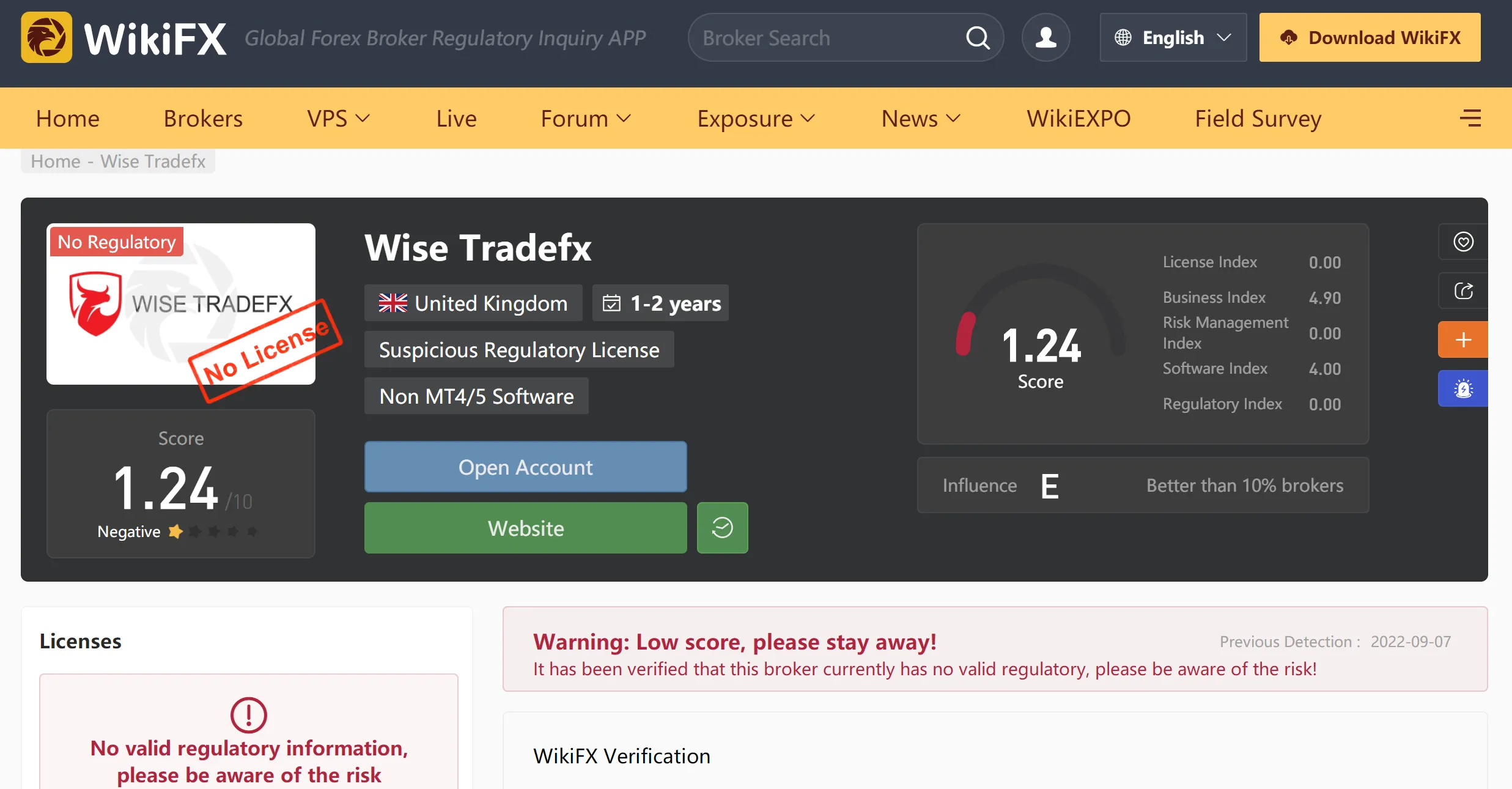Click the Wise Tradefx broker logo
This screenshot has height=789, width=1512.
(x=181, y=304)
